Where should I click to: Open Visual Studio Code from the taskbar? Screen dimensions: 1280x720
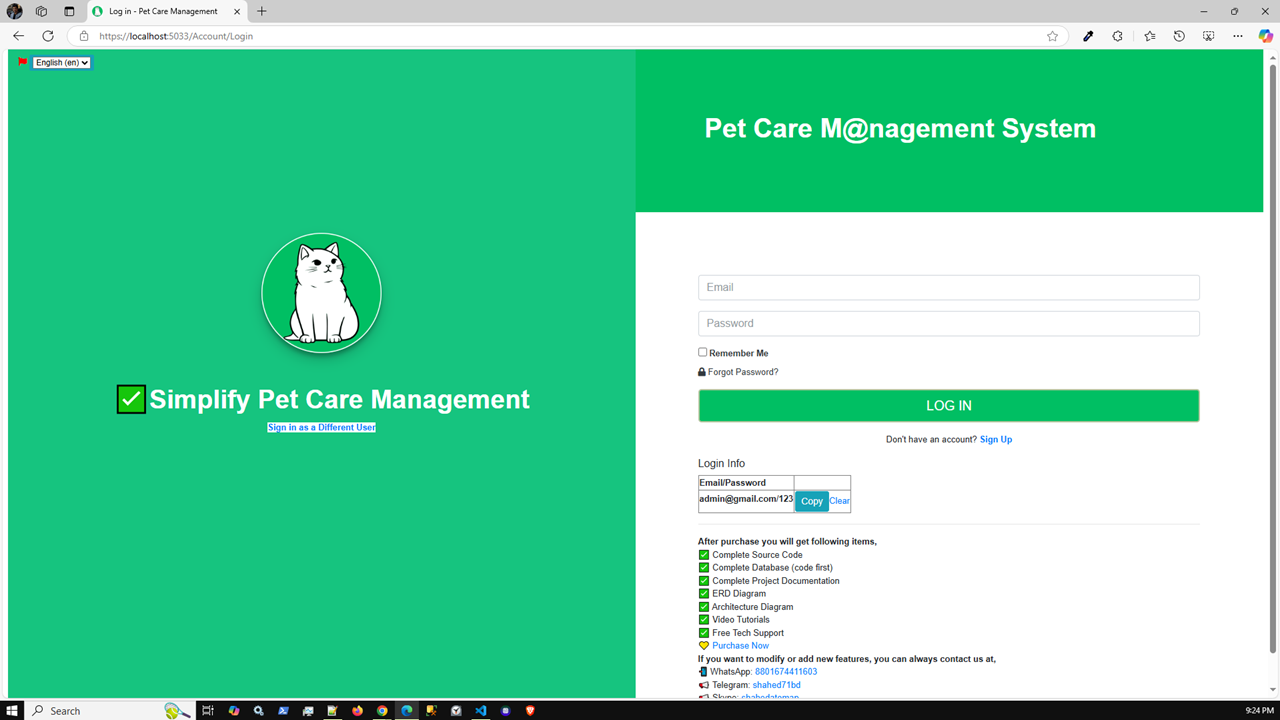[x=480, y=711]
